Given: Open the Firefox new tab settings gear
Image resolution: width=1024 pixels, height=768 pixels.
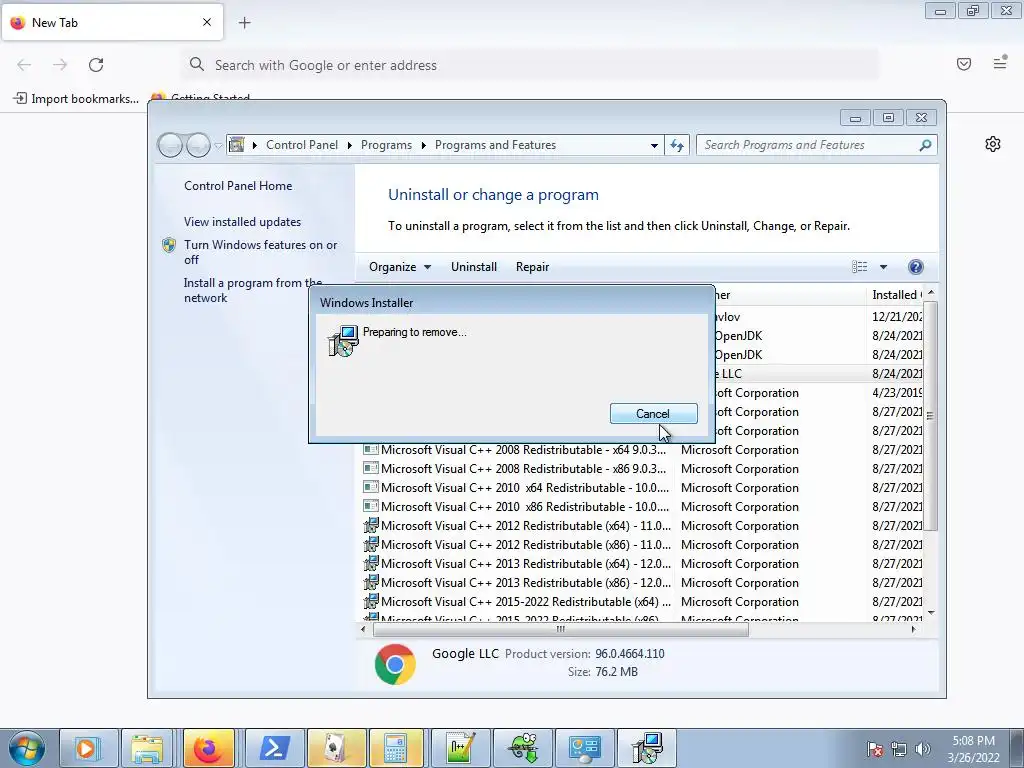Looking at the screenshot, I should pyautogui.click(x=993, y=144).
